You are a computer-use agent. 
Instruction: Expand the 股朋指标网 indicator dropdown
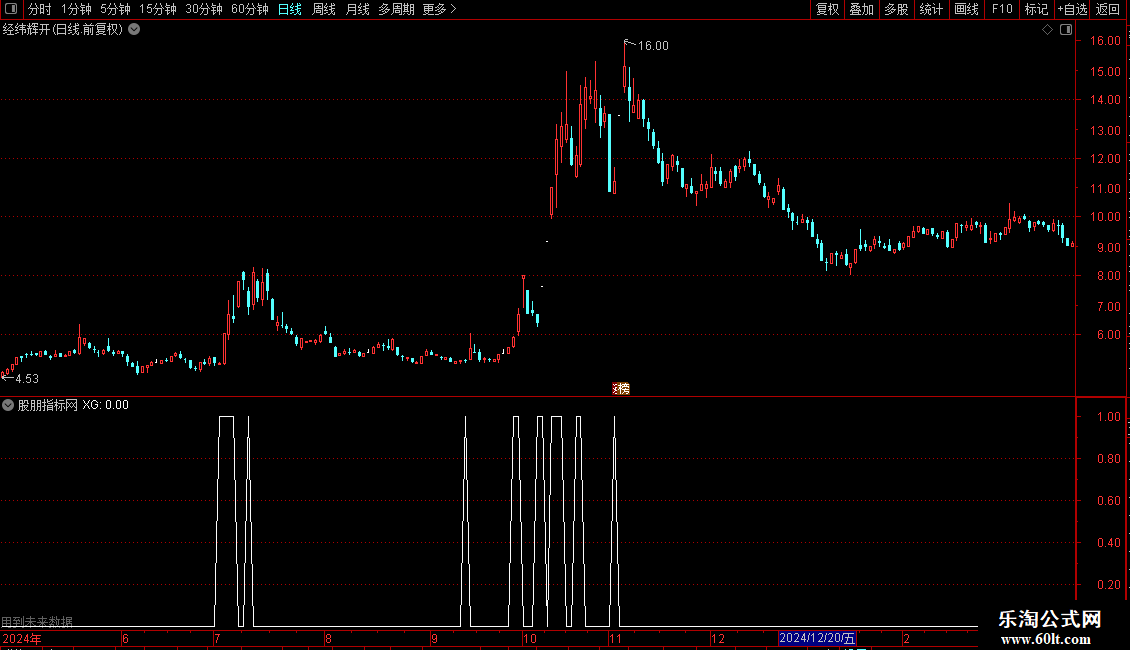tap(8, 405)
